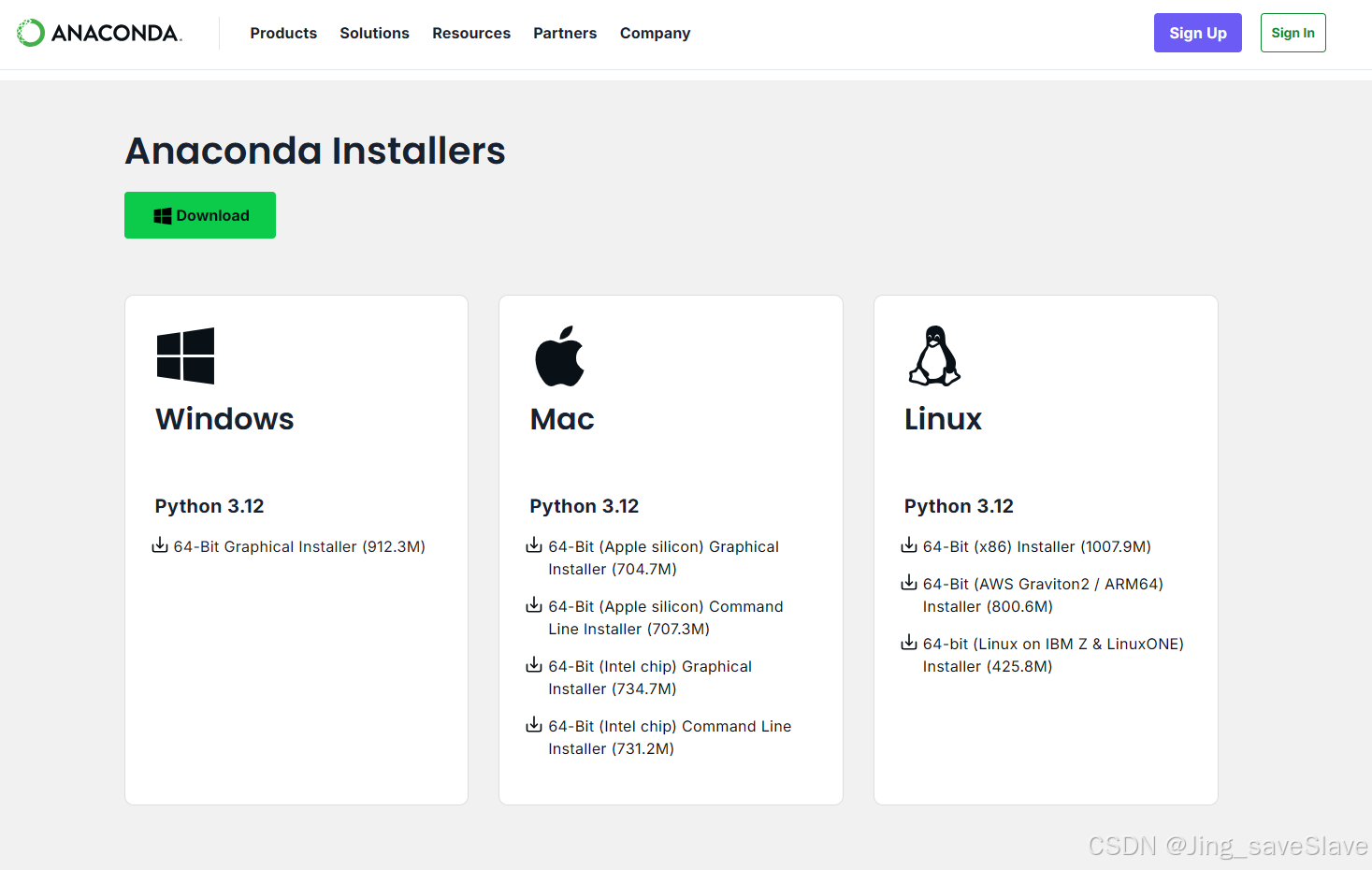Click the Anaconda Installers page title
1372x870 pixels.
[315, 151]
